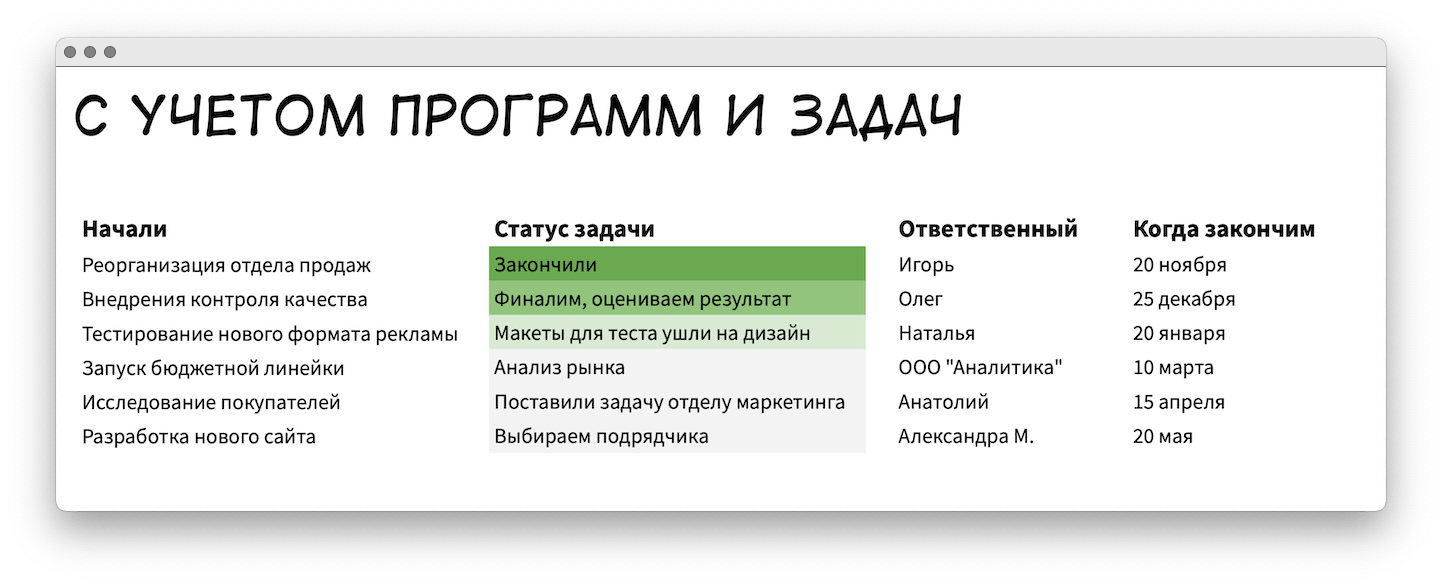Select the task "Разработка нового сайта"
Screen dimensions: 1442x585
click(198, 436)
